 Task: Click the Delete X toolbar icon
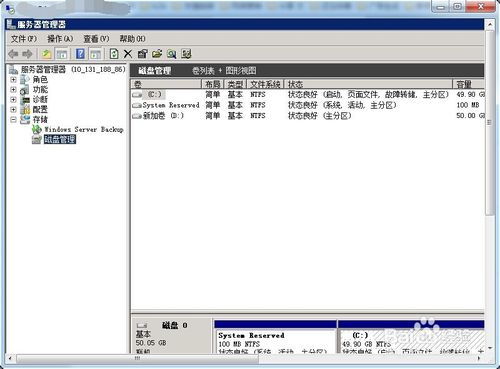pos(128,54)
